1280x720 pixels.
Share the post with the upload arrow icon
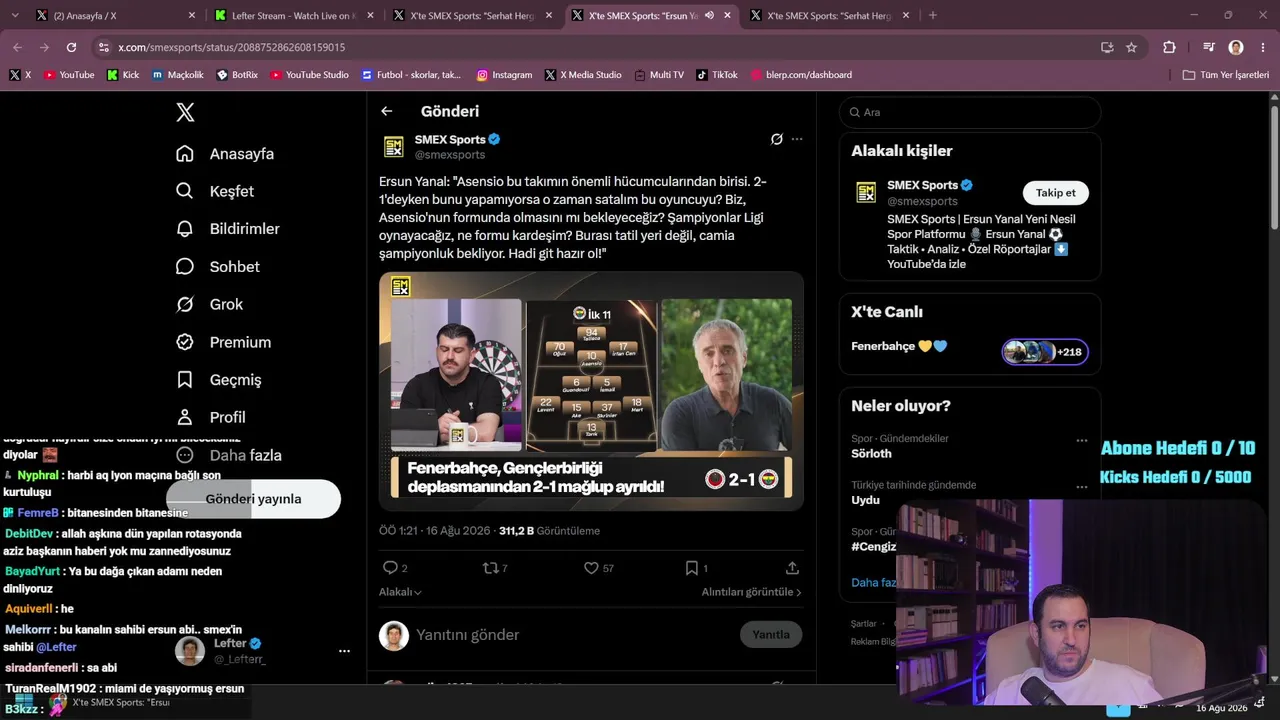click(792, 568)
